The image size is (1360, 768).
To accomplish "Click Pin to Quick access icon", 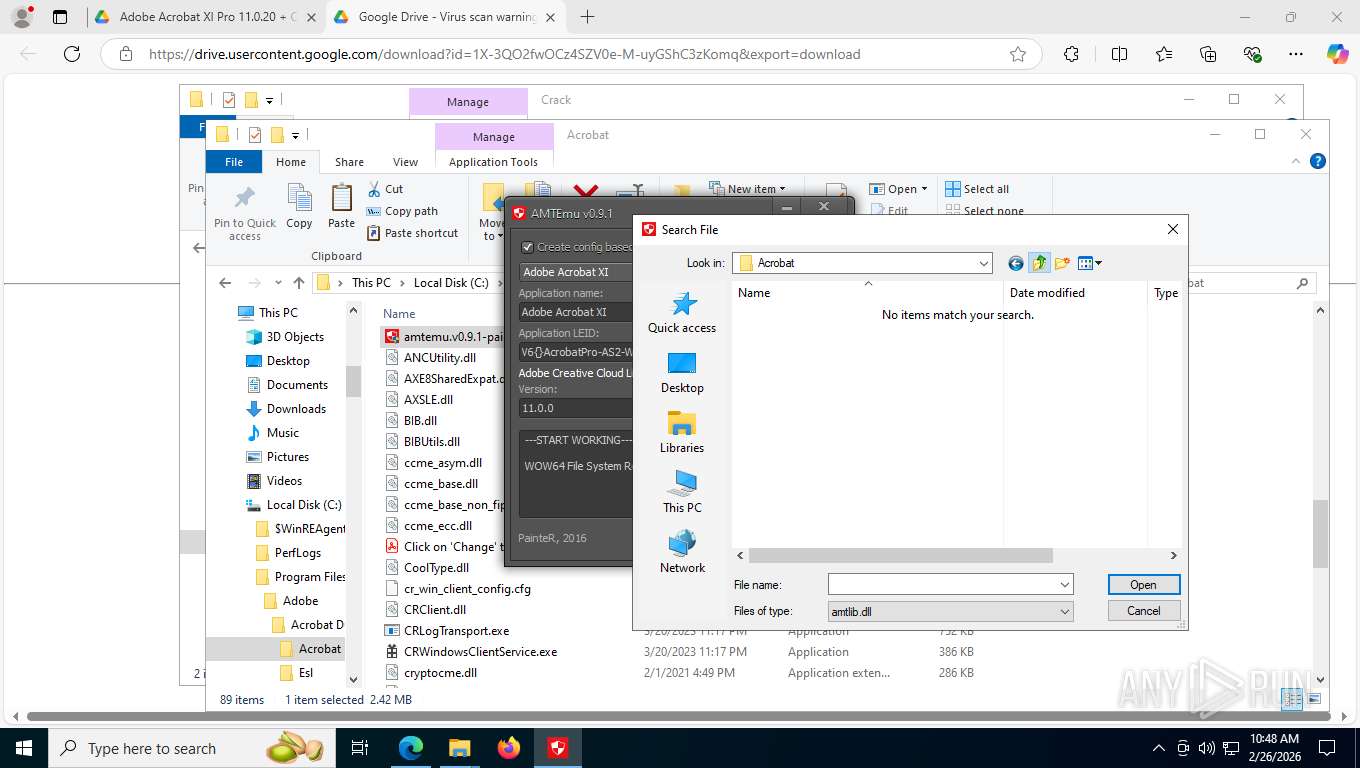I will (x=245, y=212).
